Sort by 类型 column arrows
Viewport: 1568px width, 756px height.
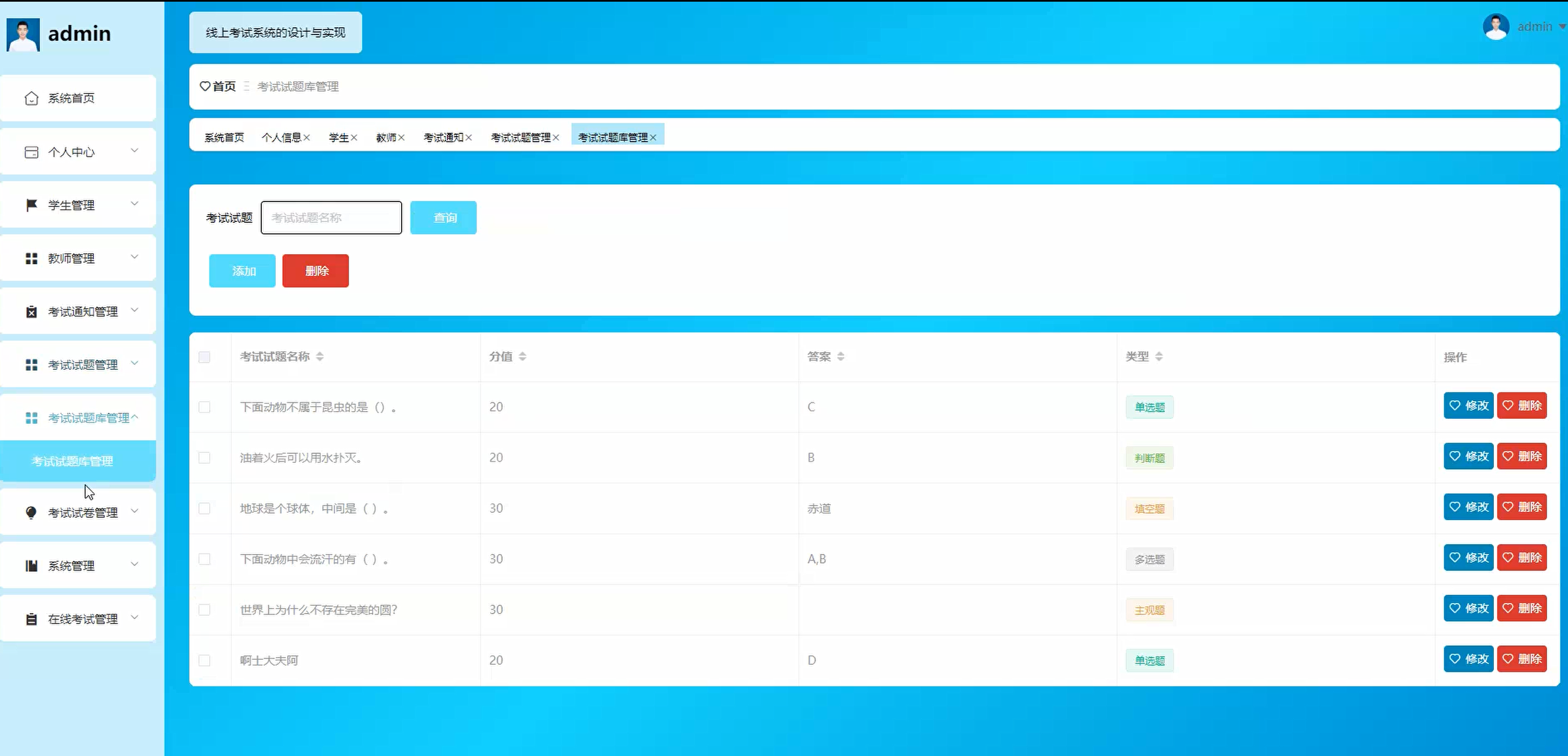tap(1159, 357)
